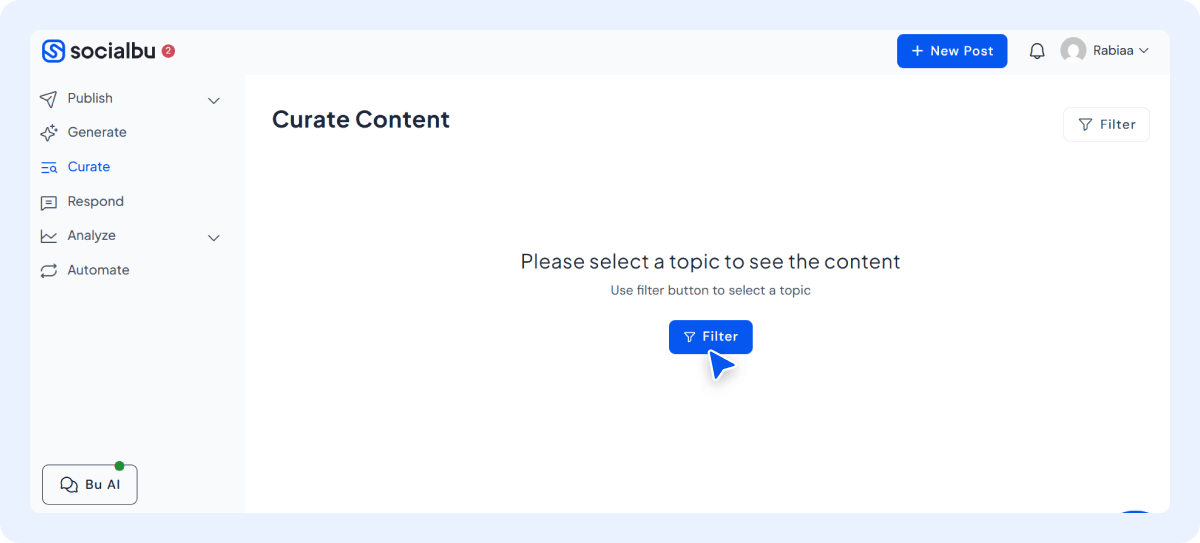This screenshot has width=1200, height=543.
Task: Select Automate in the sidebar
Action: (x=98, y=270)
